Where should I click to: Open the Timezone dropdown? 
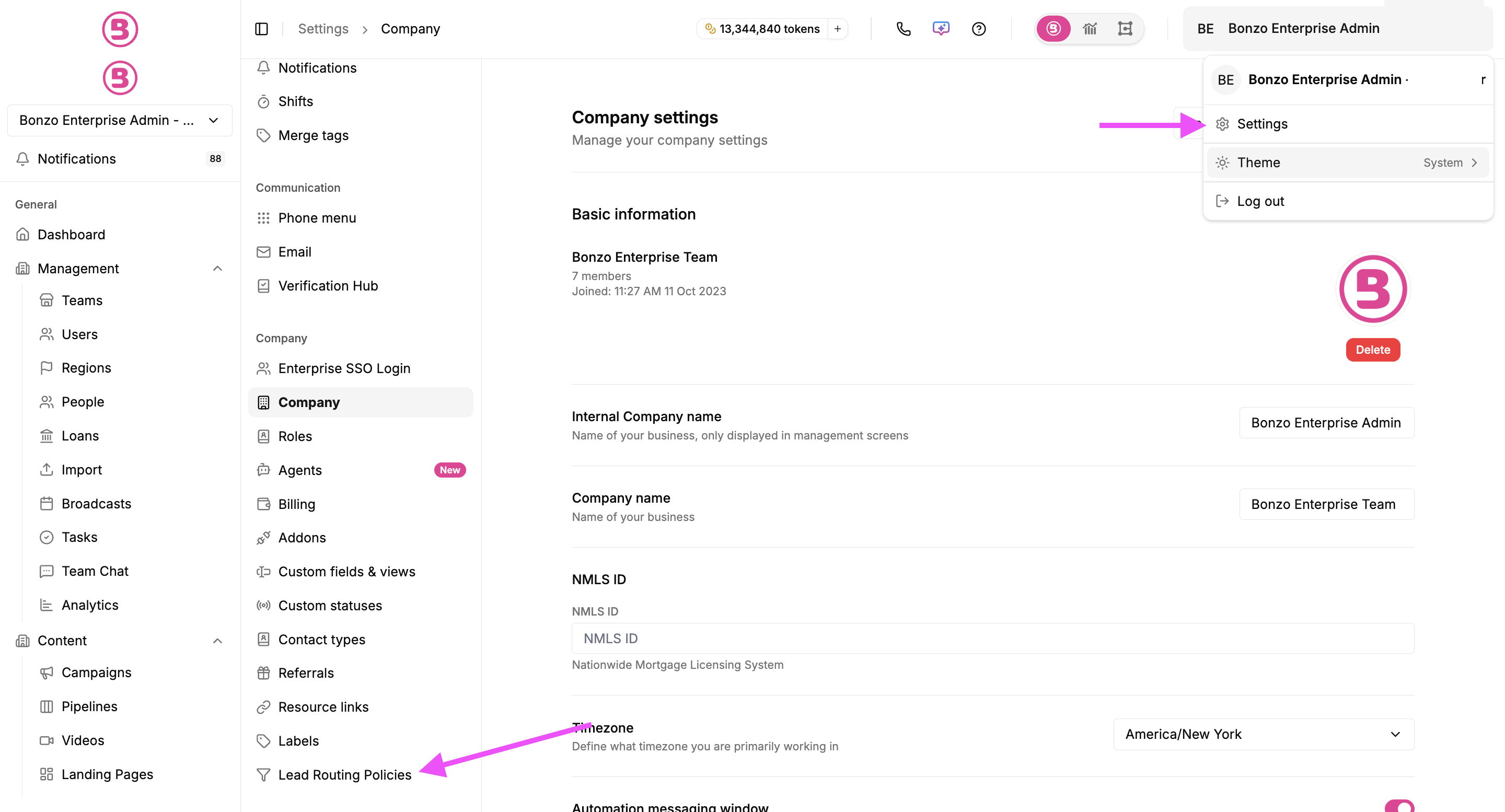[x=1263, y=734]
